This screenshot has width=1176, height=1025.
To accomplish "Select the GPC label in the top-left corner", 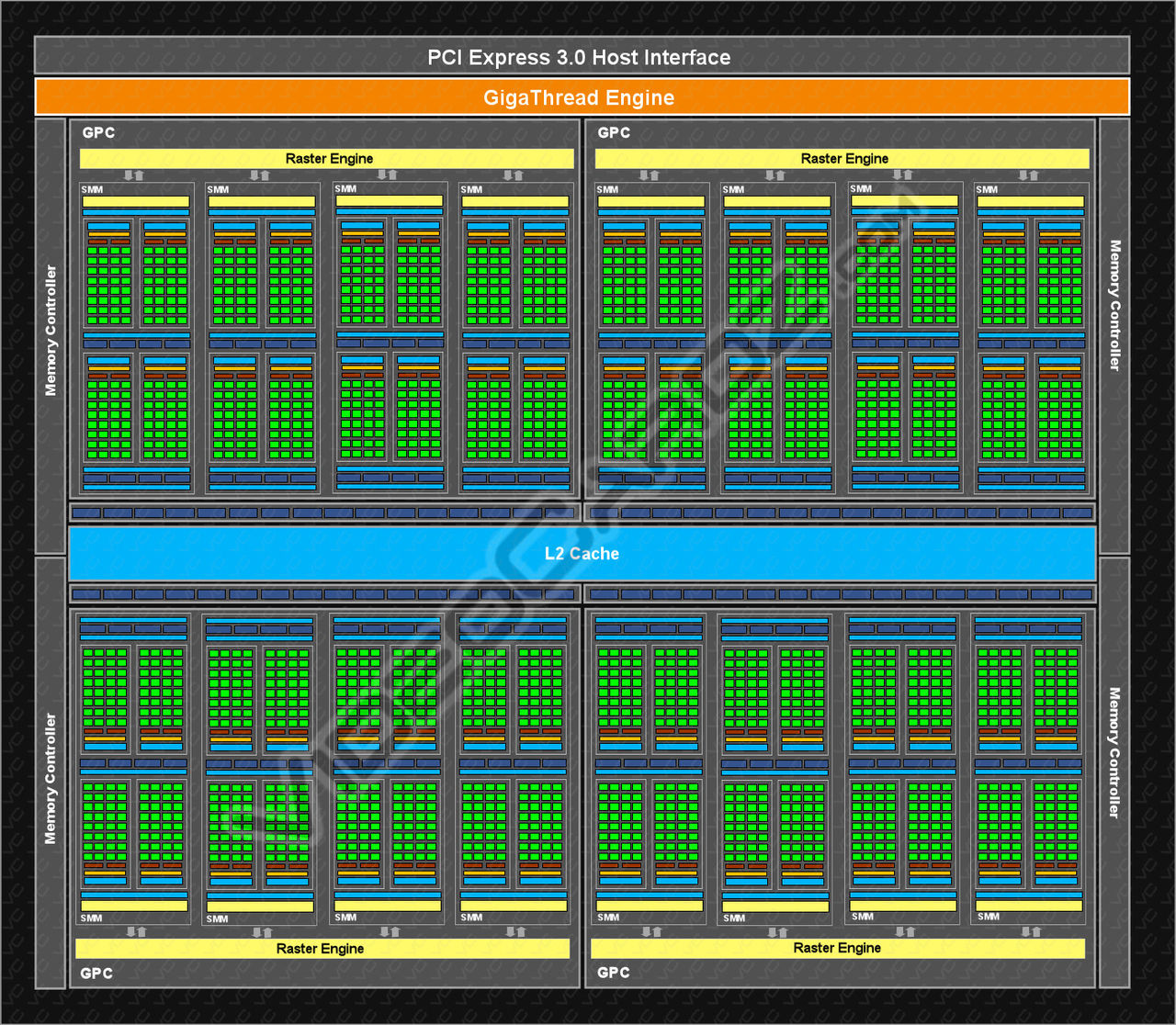I will 97,132.
